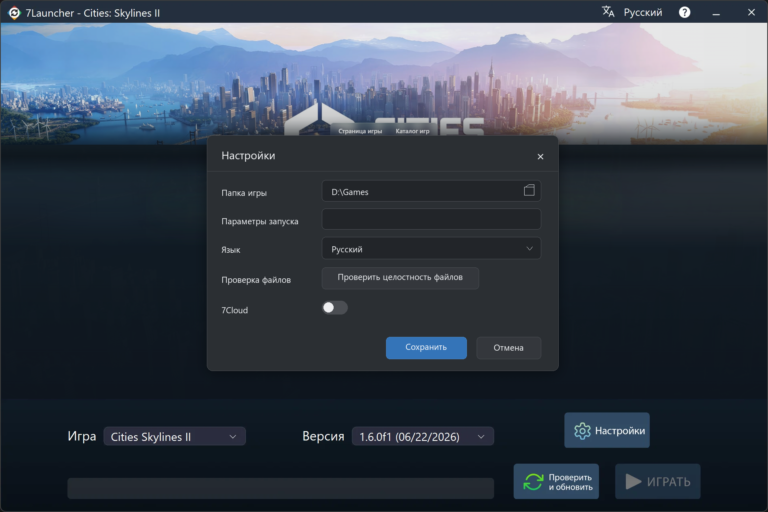The height and width of the screenshot is (512, 768).
Task: Click the Отмена button
Action: [508, 348]
